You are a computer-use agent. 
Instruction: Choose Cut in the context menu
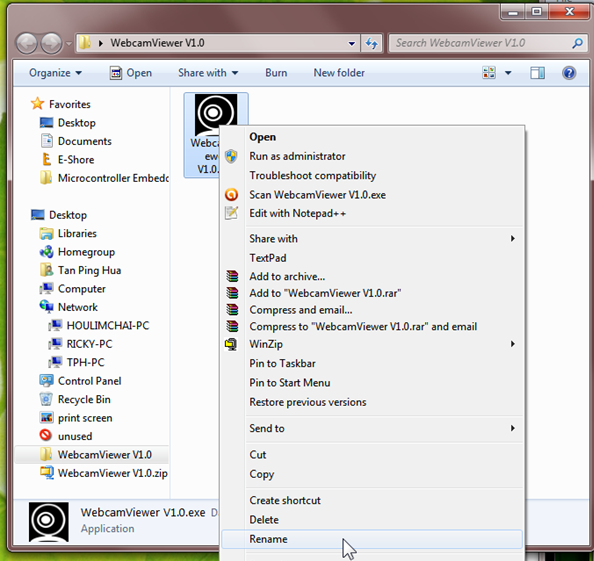pos(372,455)
